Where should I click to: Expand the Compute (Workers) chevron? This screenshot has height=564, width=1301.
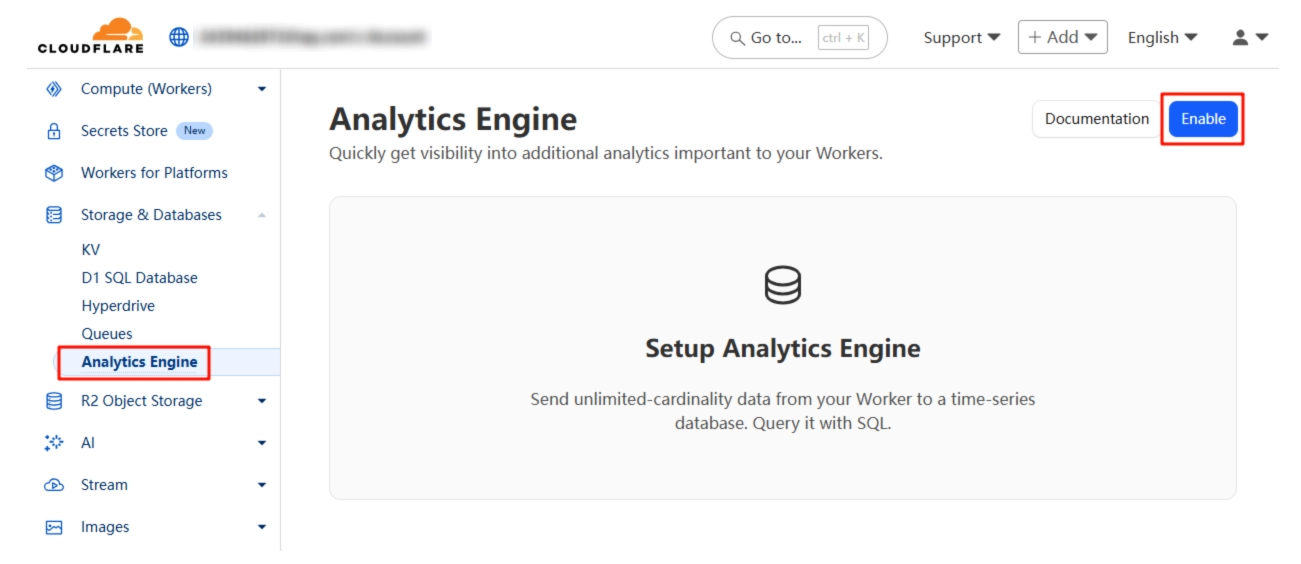[262, 89]
